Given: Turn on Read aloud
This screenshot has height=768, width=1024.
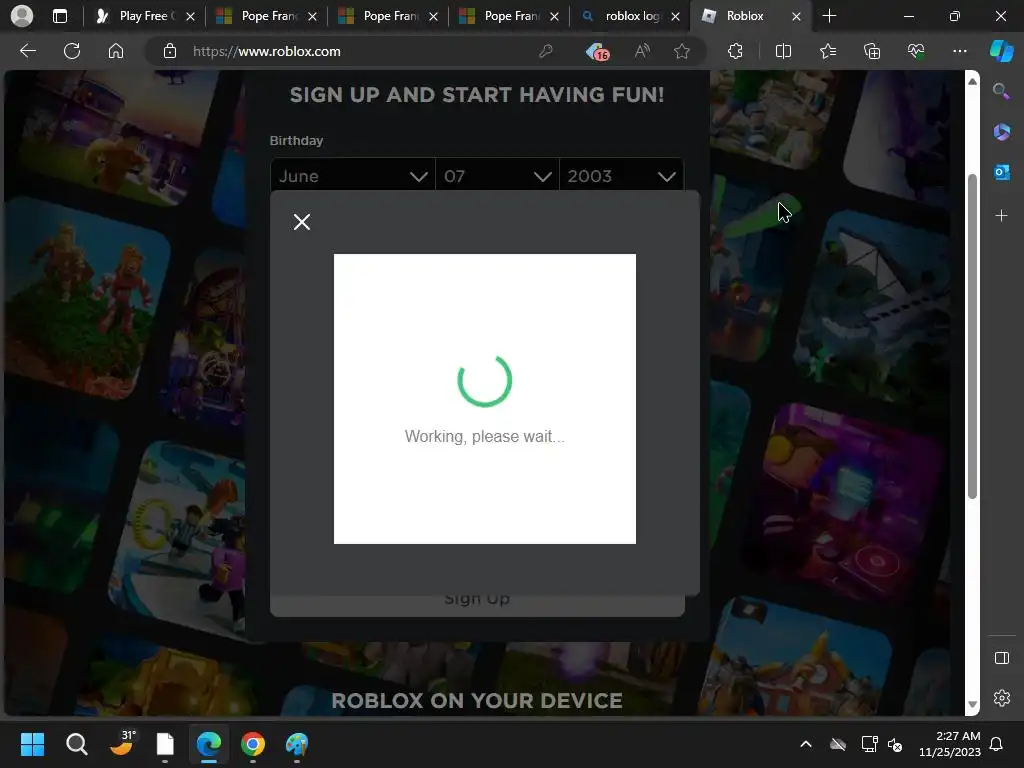Looking at the screenshot, I should pyautogui.click(x=642, y=51).
